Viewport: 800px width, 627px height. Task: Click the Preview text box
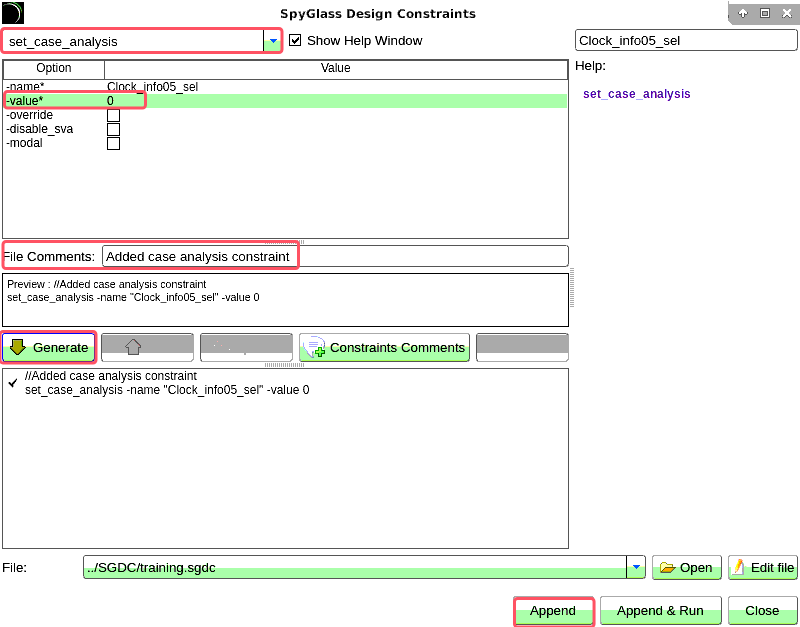(x=285, y=300)
